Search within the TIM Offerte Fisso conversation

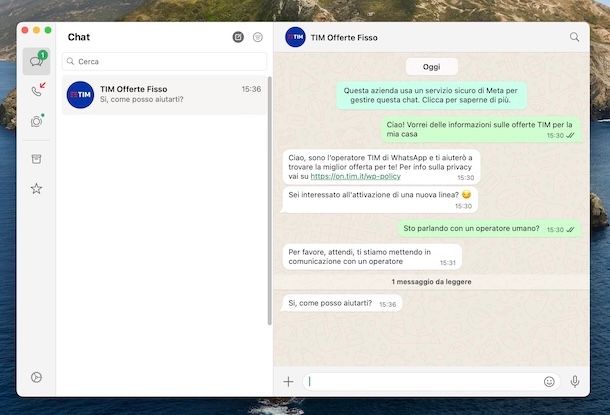pyautogui.click(x=574, y=37)
